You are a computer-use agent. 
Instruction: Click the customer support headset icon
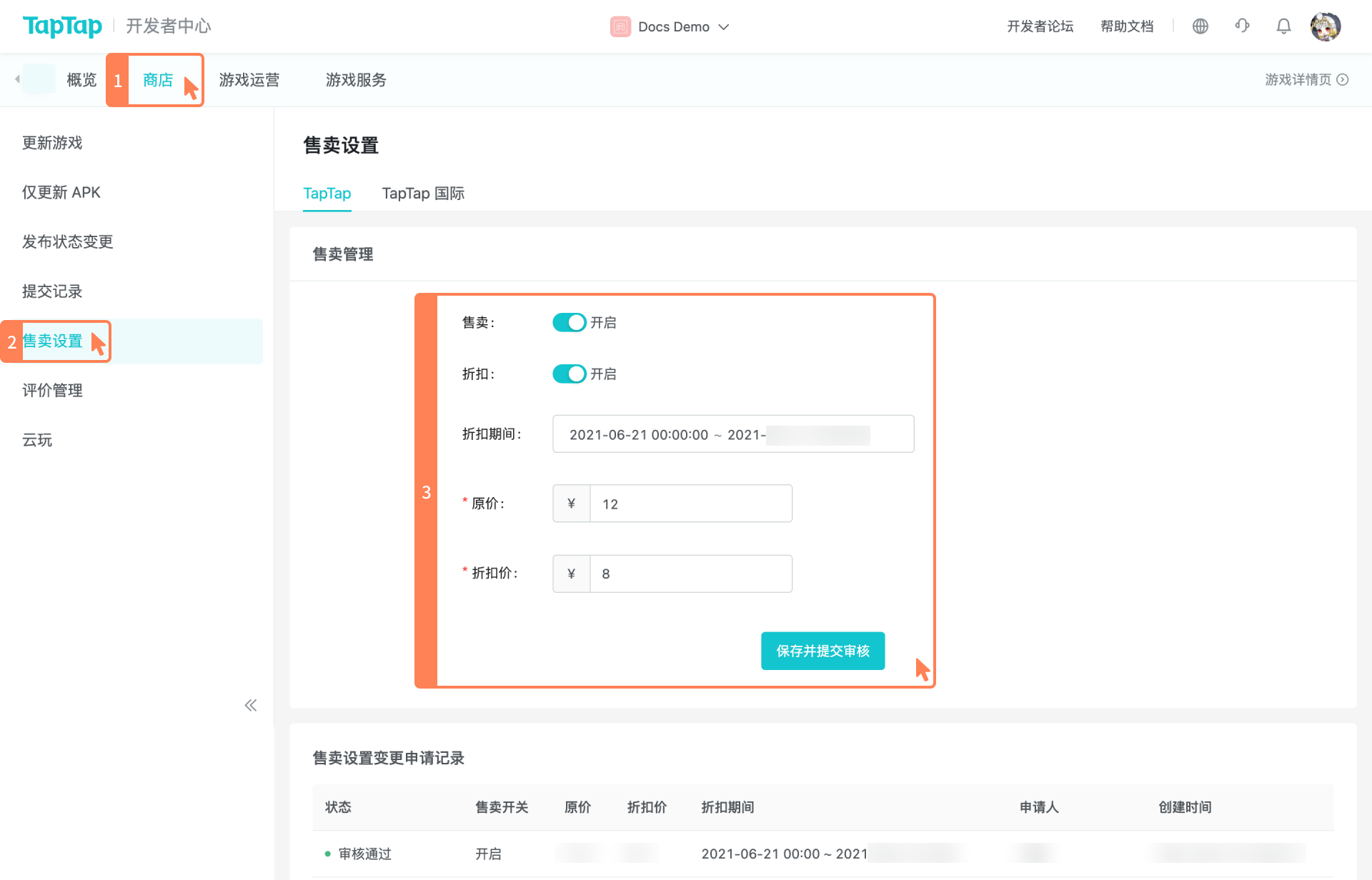pos(1242,26)
